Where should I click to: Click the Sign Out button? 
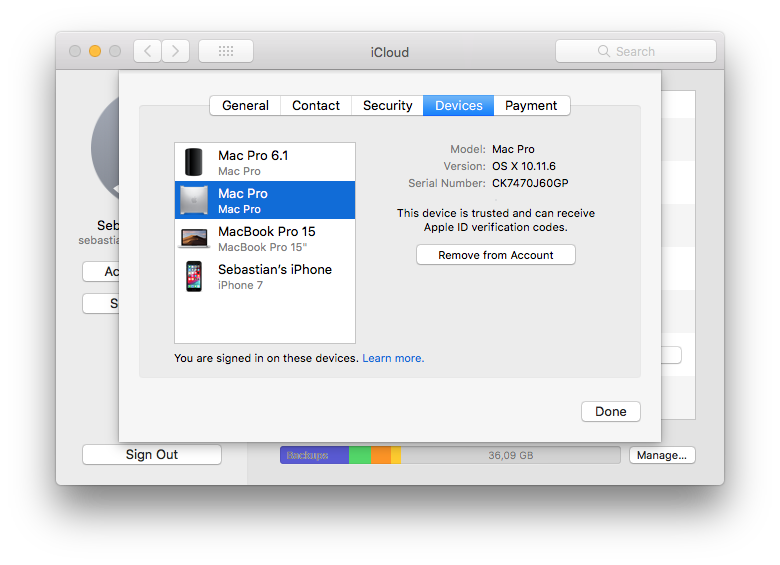pyautogui.click(x=152, y=455)
